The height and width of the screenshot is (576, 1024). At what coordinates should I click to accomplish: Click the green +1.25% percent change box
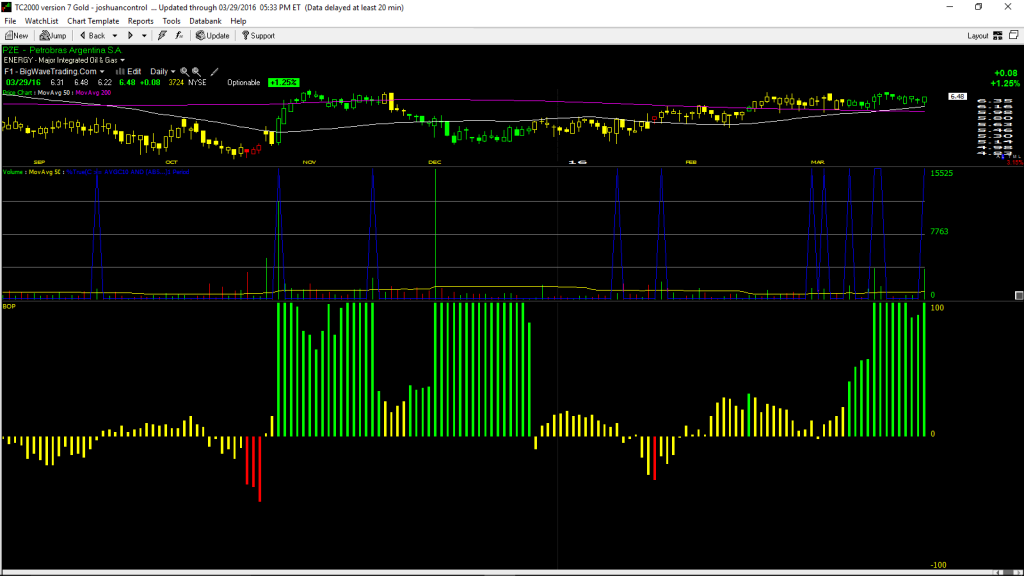click(x=283, y=82)
